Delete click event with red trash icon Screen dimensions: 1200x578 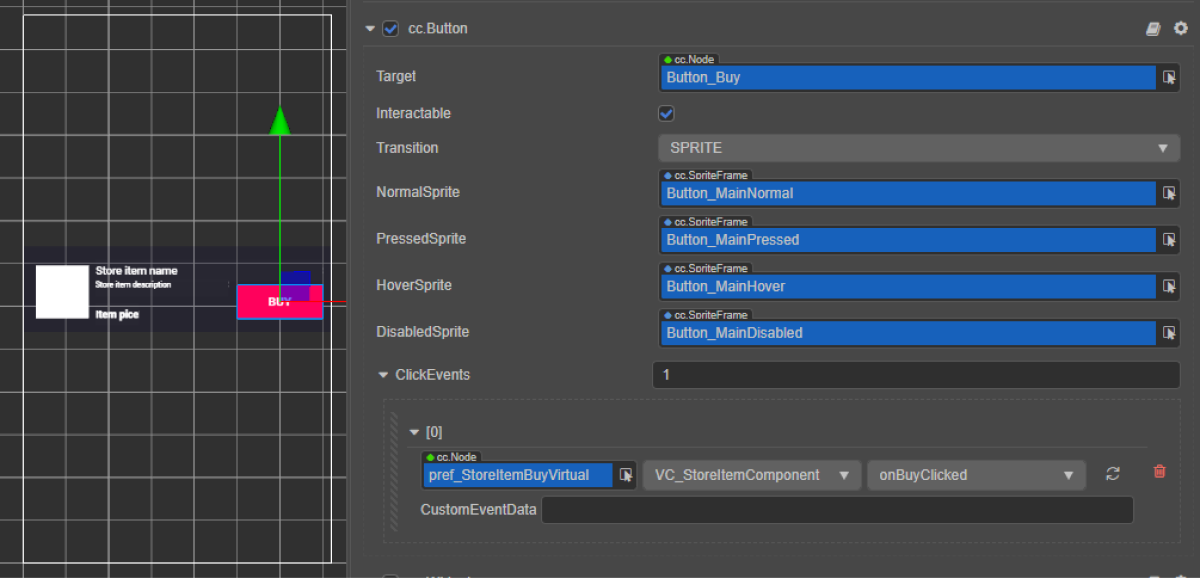pyautogui.click(x=1159, y=472)
